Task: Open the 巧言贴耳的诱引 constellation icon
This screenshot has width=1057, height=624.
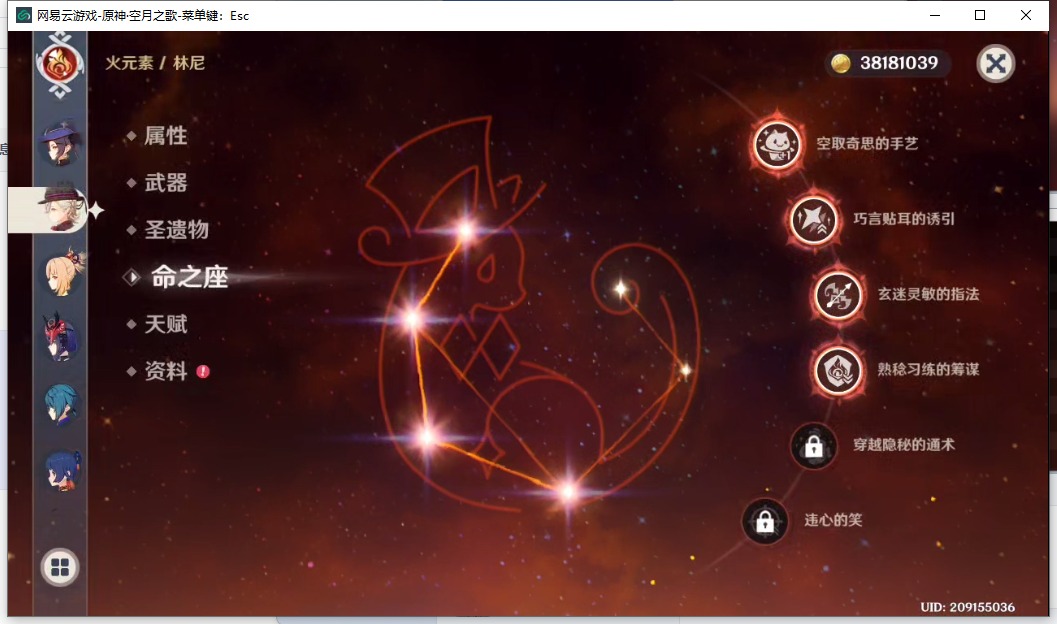Action: pyautogui.click(x=814, y=219)
